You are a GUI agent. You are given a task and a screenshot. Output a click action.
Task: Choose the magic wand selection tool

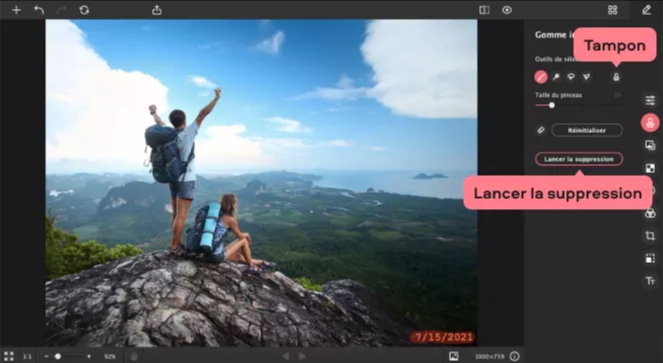556,77
